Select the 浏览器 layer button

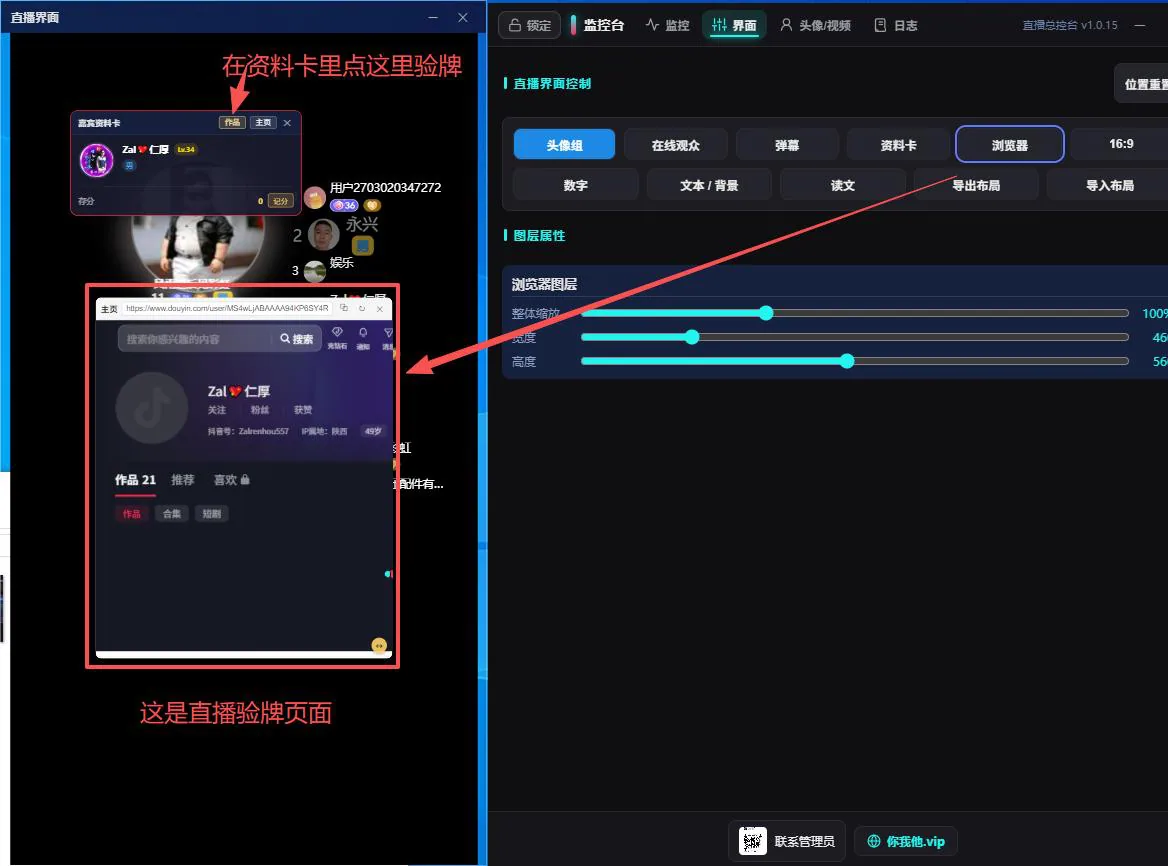pos(1009,144)
